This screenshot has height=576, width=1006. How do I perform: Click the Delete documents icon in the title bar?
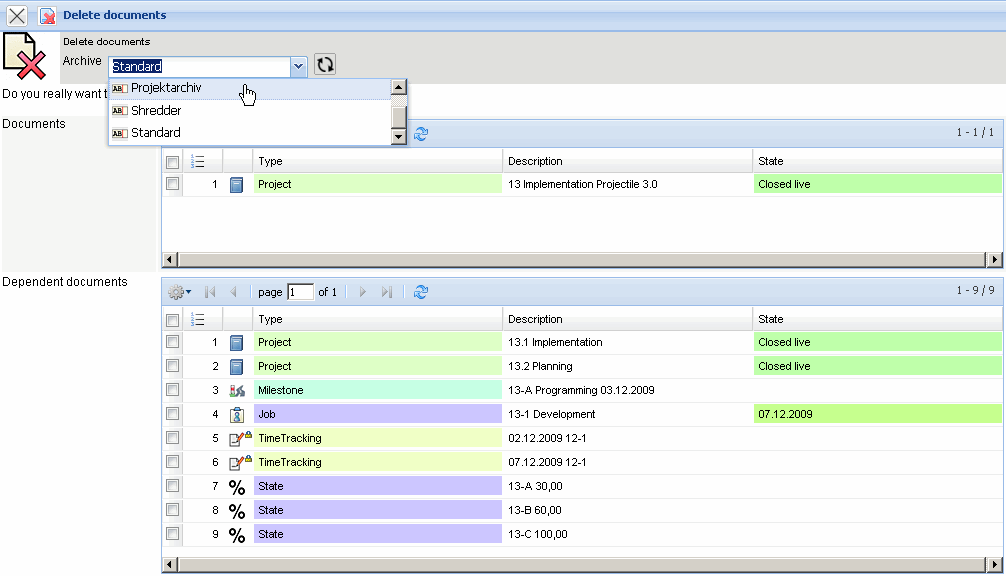[x=46, y=15]
